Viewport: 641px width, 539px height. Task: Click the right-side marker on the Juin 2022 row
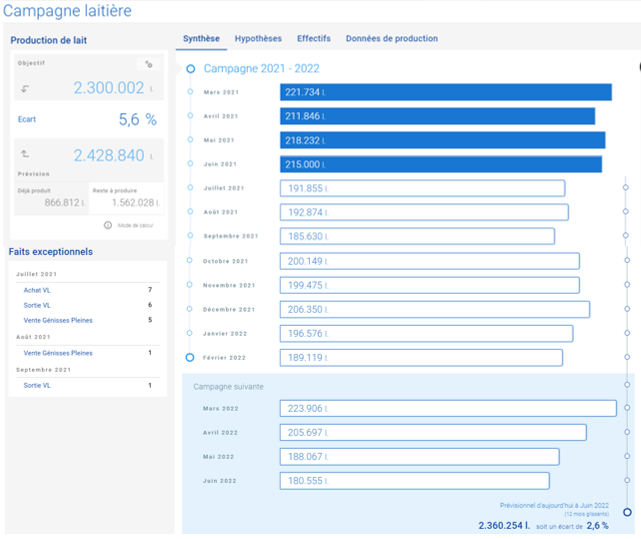pyautogui.click(x=627, y=480)
